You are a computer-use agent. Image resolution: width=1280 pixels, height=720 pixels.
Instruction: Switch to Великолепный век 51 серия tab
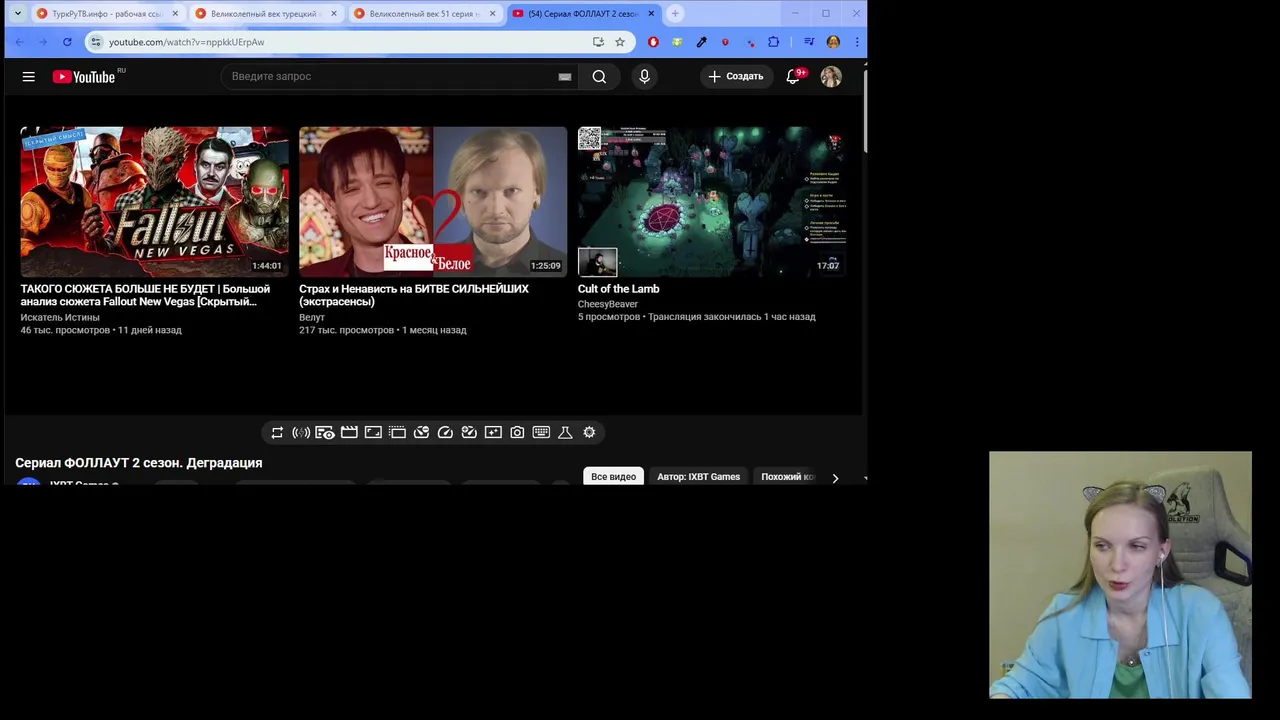click(424, 14)
